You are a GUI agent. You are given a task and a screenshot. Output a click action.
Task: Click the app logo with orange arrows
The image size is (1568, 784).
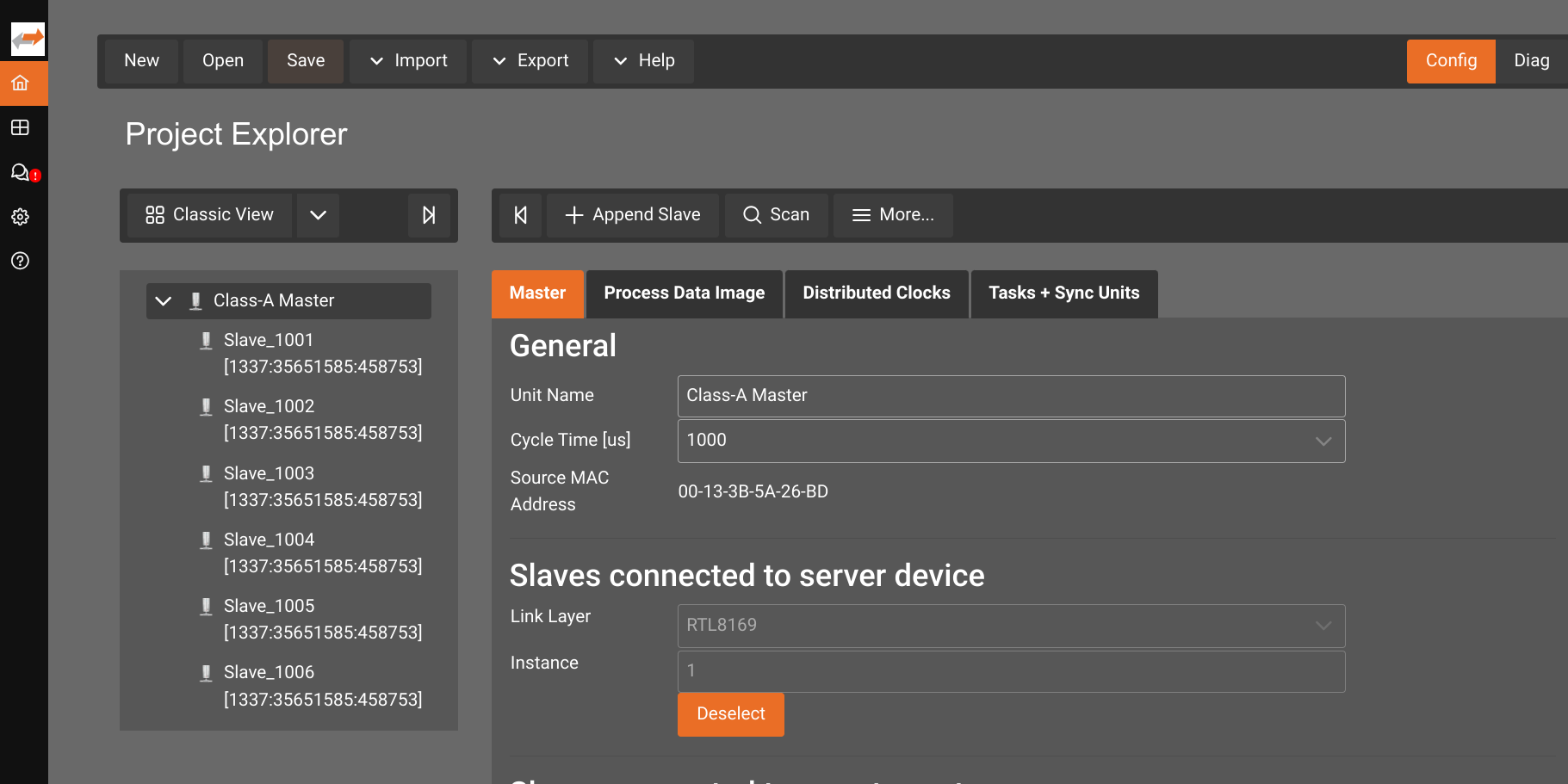click(x=28, y=39)
